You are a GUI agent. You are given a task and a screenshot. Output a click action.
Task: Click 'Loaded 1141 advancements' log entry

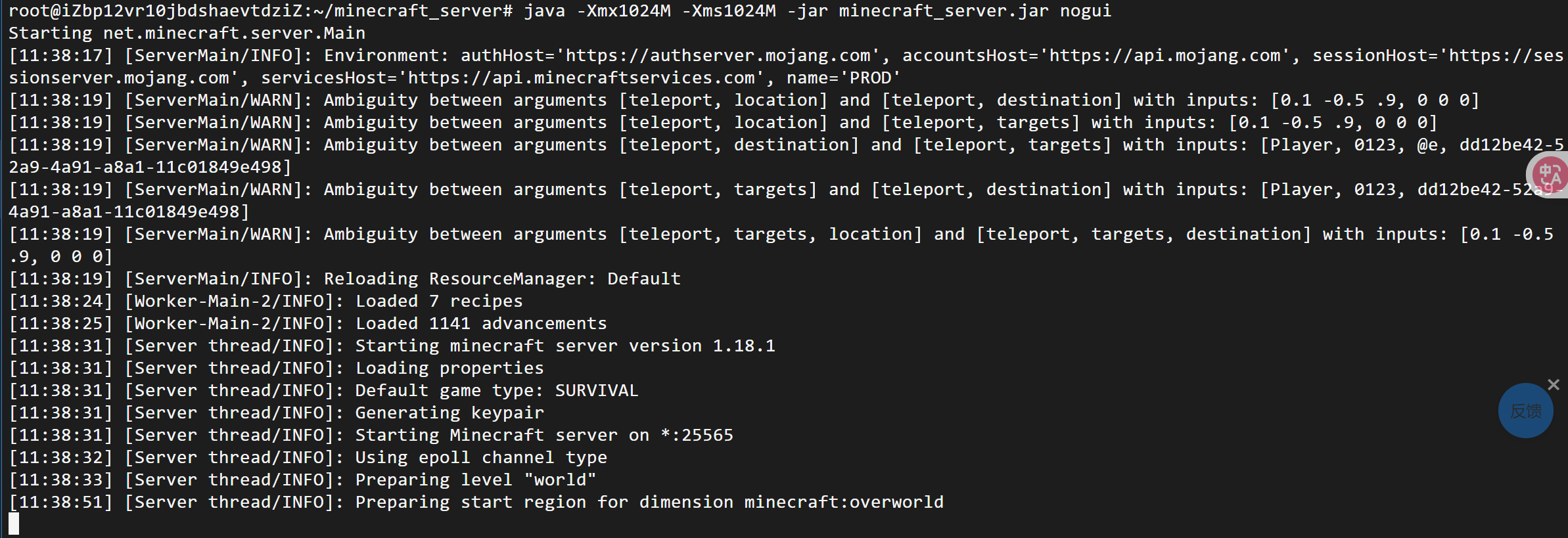tap(481, 324)
